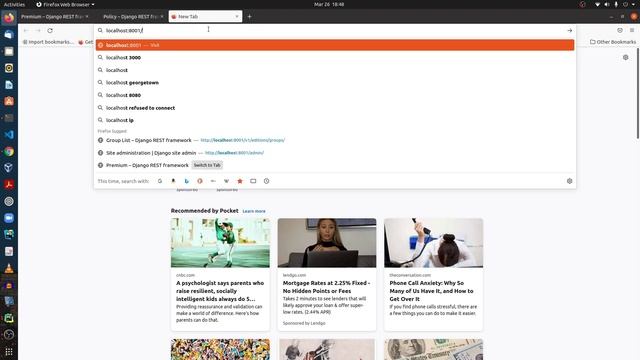The image size is (640, 360).
Task: Select suggestion localhost georgetown
Action: coord(335,83)
